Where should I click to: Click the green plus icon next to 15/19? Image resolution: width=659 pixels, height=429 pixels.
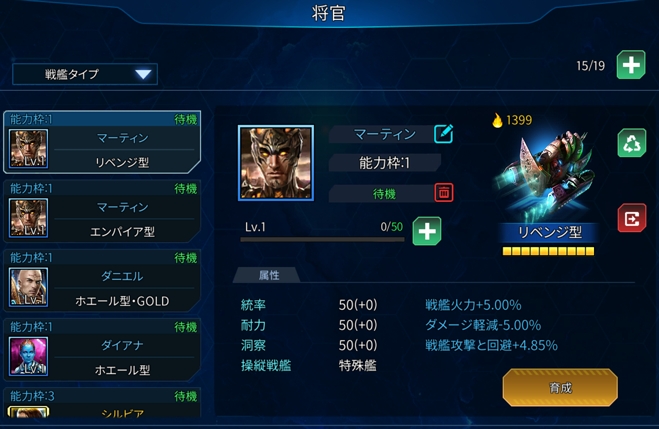point(631,65)
